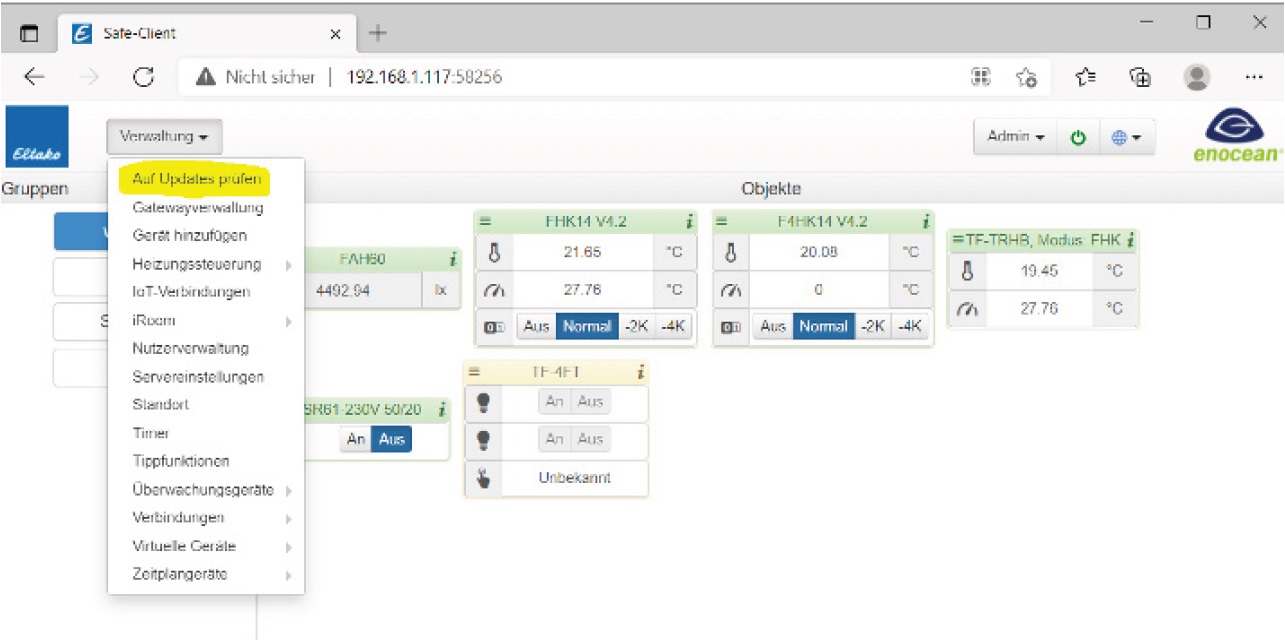This screenshot has height=642, width=1285.
Task: Click the Eltako logo
Action: coord(36,137)
